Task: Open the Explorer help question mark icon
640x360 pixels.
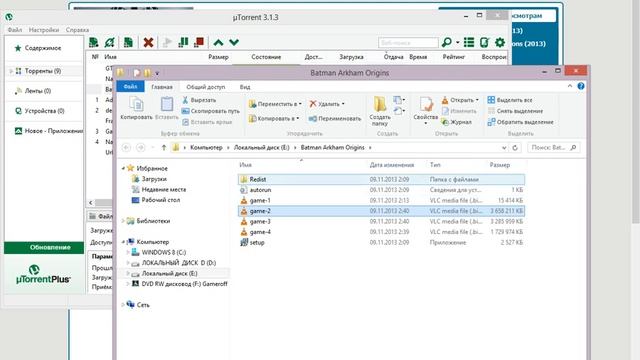Action: tap(581, 86)
